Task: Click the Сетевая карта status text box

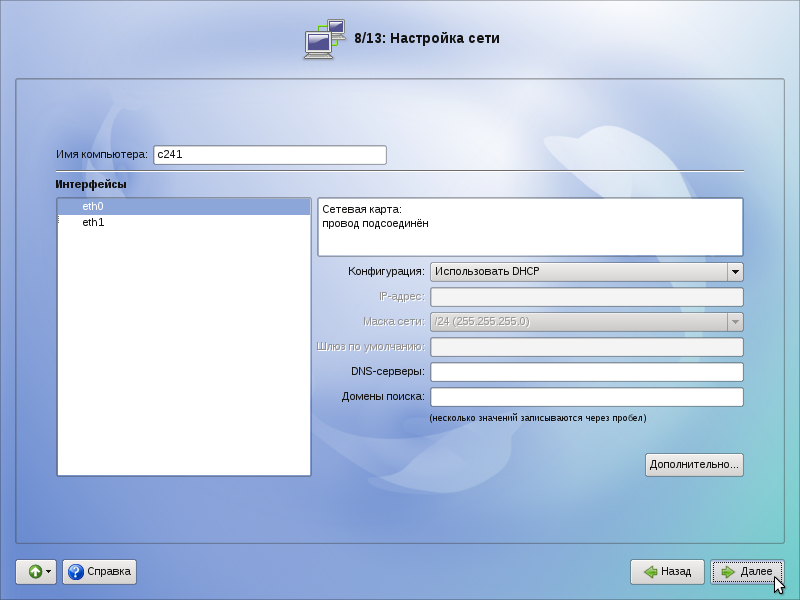Action: 530,227
